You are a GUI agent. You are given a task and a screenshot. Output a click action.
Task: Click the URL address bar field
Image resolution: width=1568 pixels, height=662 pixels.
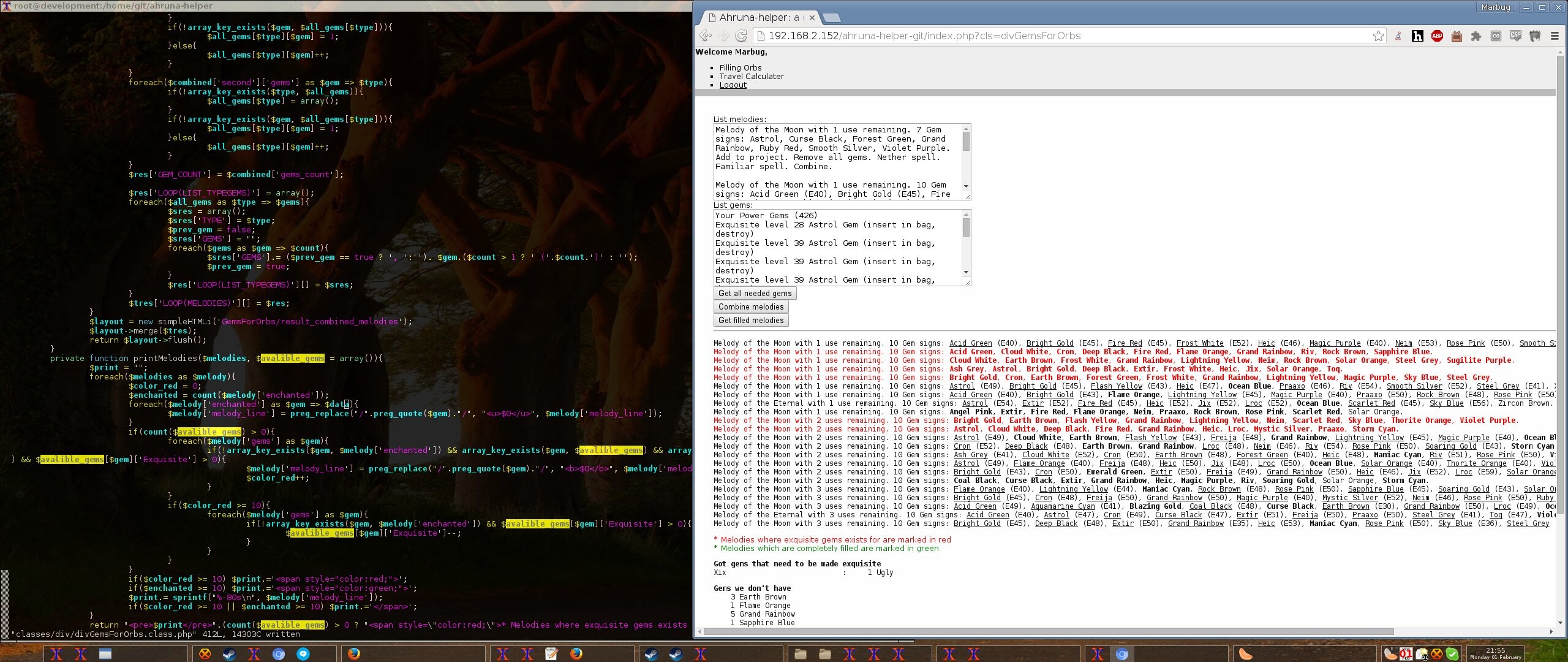[x=1041, y=36]
